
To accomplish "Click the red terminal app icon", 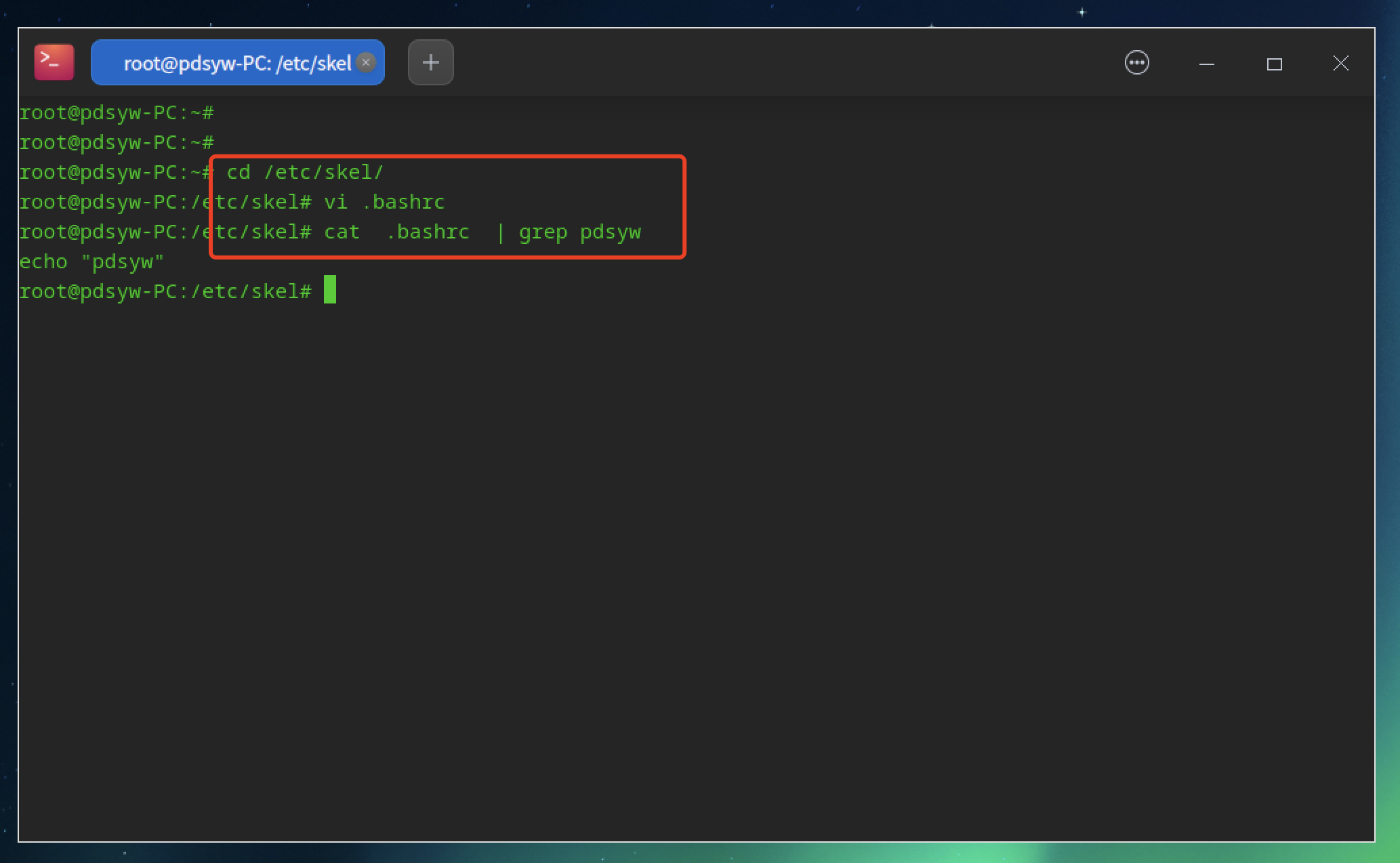I will click(54, 62).
